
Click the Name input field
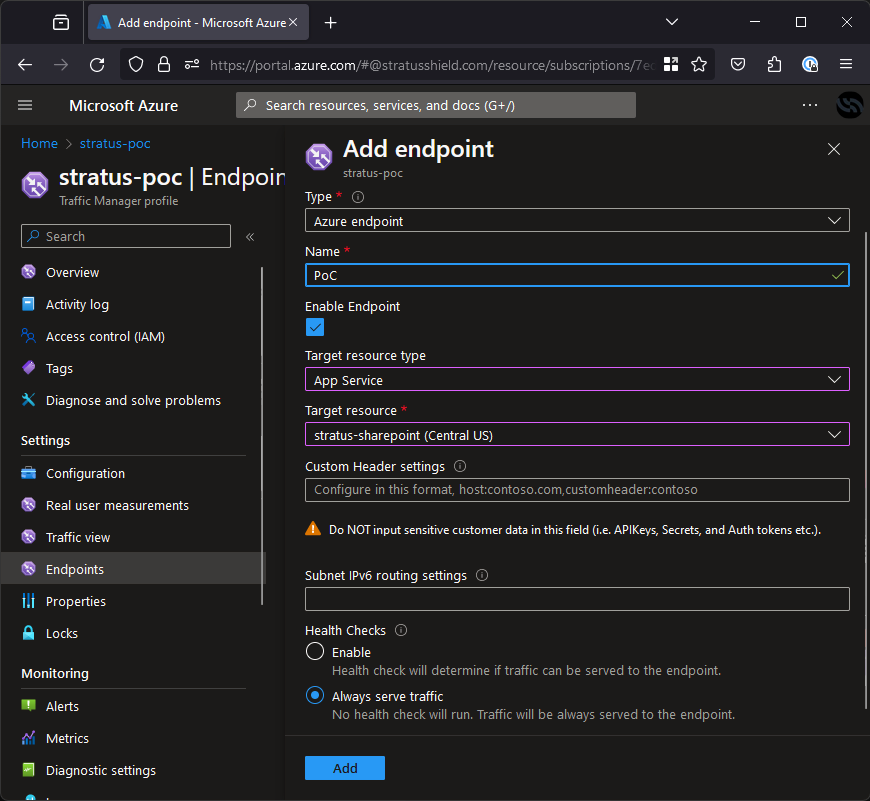577,275
